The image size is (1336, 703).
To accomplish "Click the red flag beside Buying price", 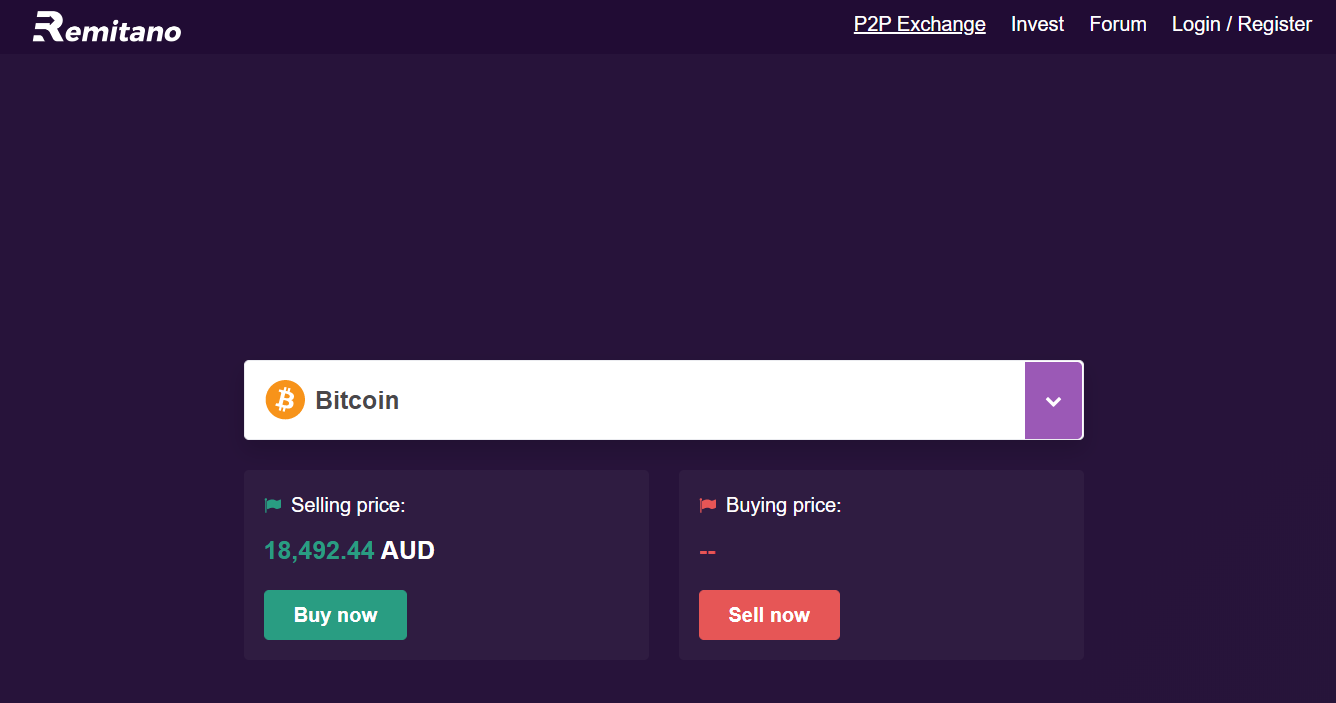I will click(x=708, y=506).
